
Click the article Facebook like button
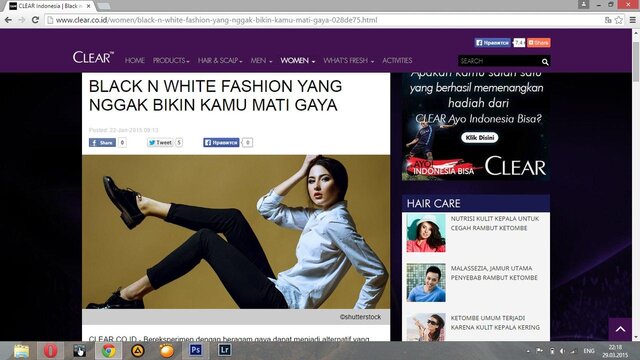pyautogui.click(x=221, y=142)
